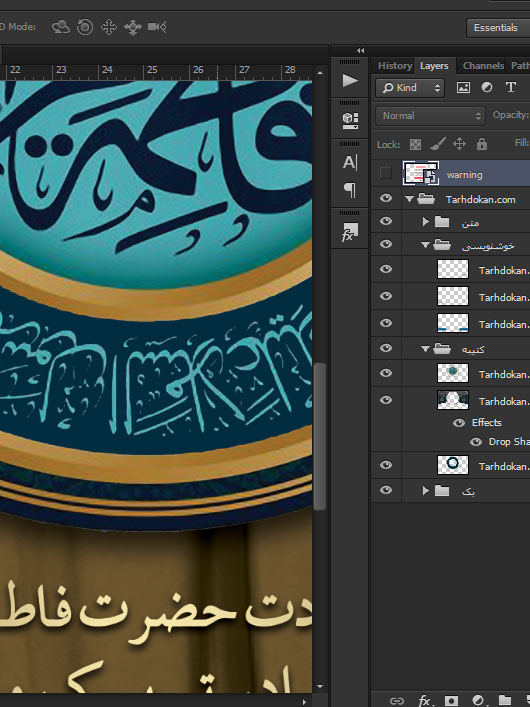This screenshot has height=707, width=530.
Task: Open the Kind filter dropdown
Action: coord(410,87)
